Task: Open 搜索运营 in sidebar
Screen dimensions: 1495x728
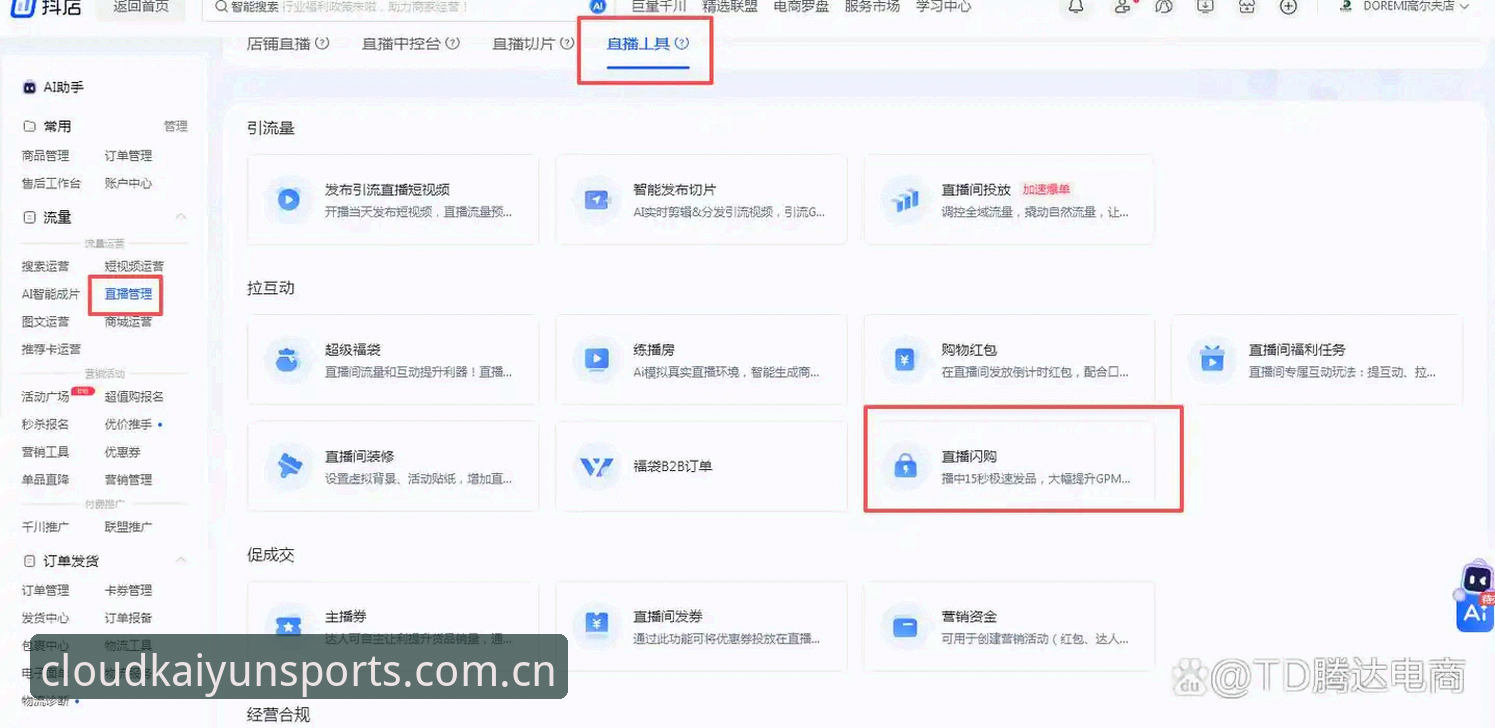Action: tap(46, 267)
